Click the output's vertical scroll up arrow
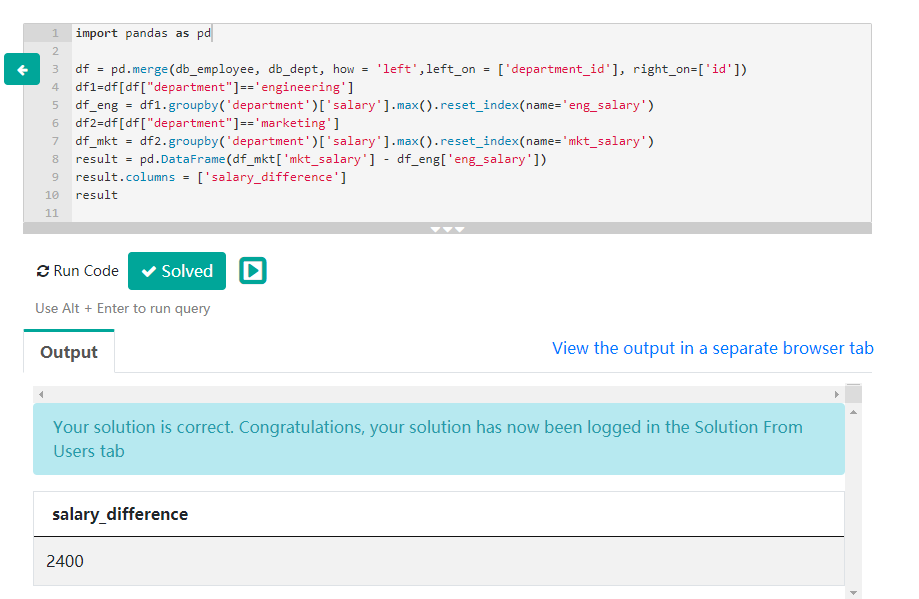 (853, 411)
